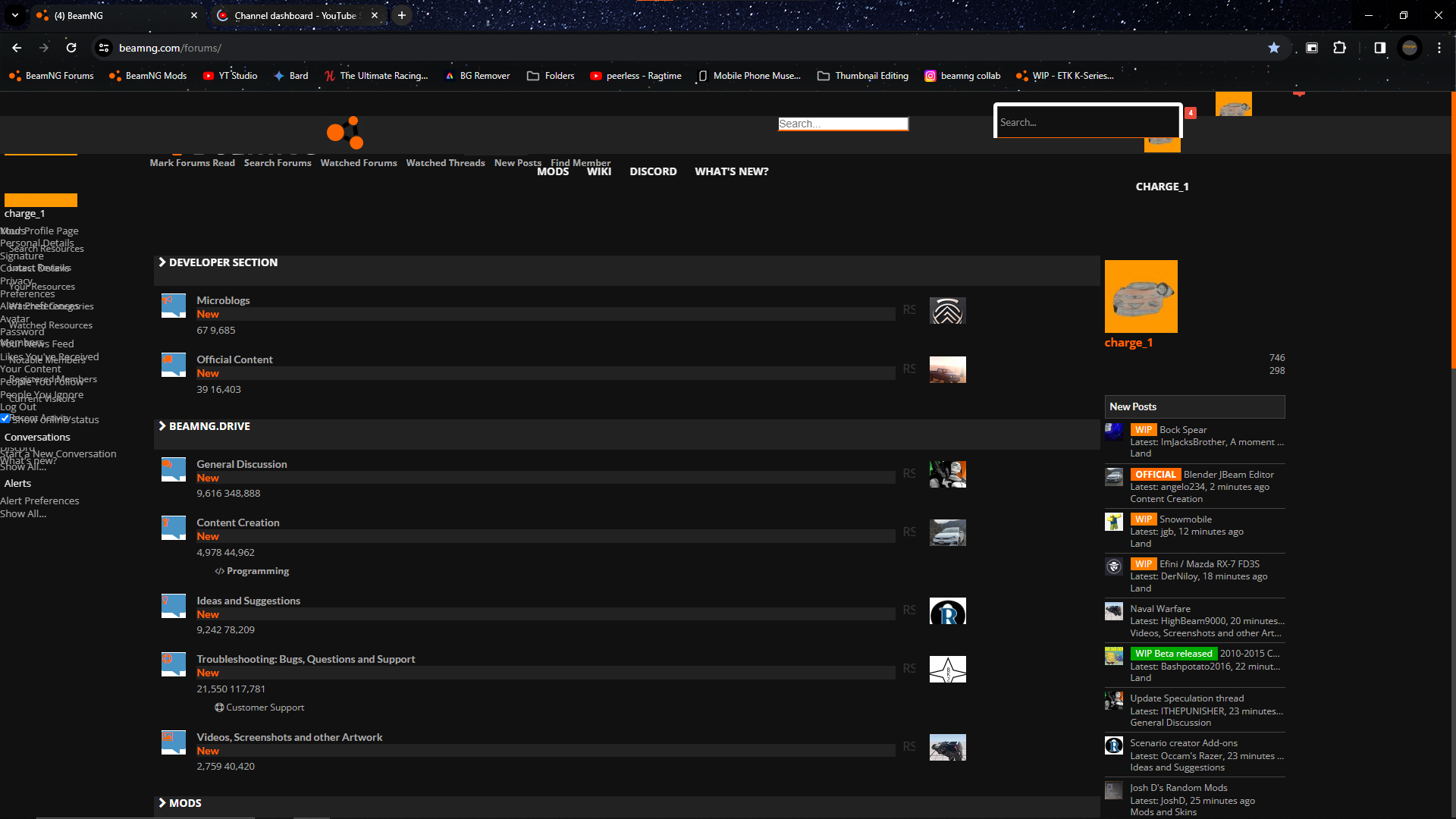Collapse the DEVELOPER SECTION category
The height and width of the screenshot is (819, 1456).
point(162,262)
